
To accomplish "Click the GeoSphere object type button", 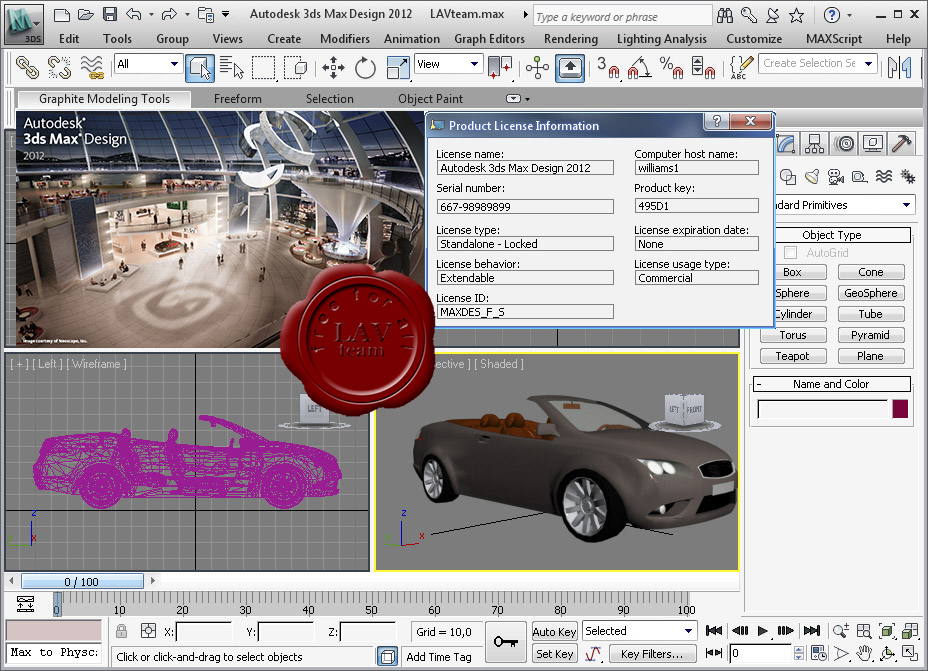I will pyautogui.click(x=871, y=293).
